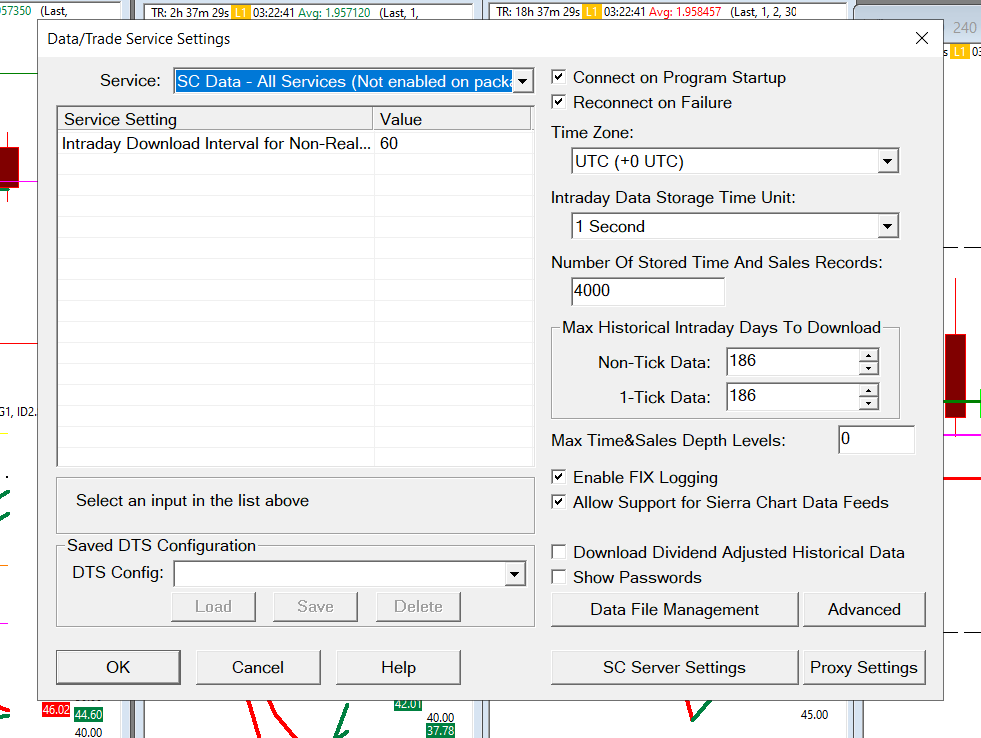Toggle Reconnect on Failure checkbox
The image size is (981, 738).
point(559,102)
